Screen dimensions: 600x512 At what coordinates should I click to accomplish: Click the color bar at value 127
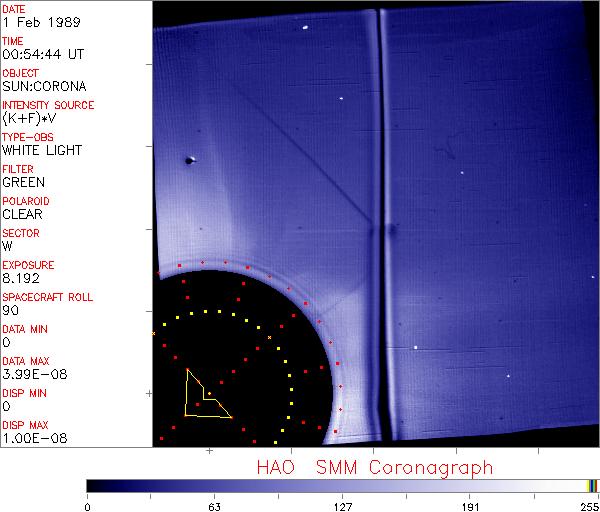point(342,486)
